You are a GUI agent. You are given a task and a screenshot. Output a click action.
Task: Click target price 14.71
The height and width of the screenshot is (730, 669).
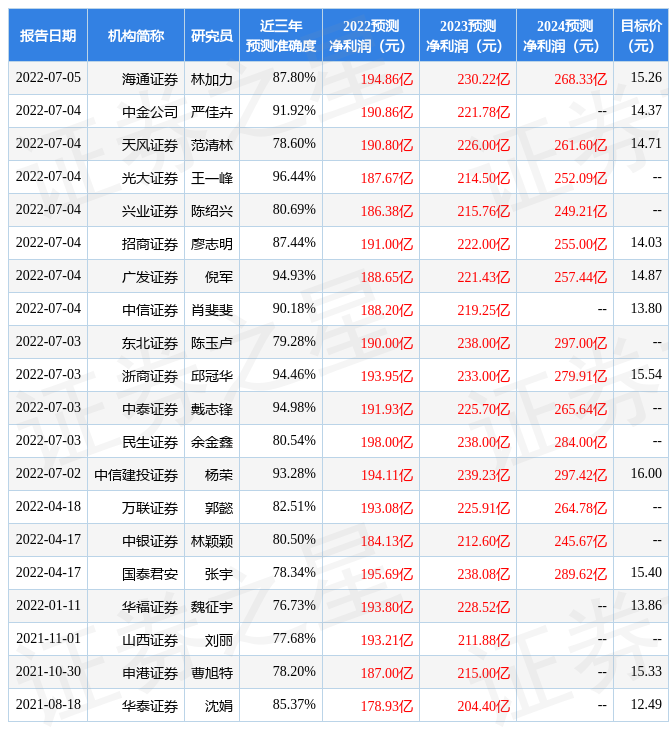tap(646, 143)
